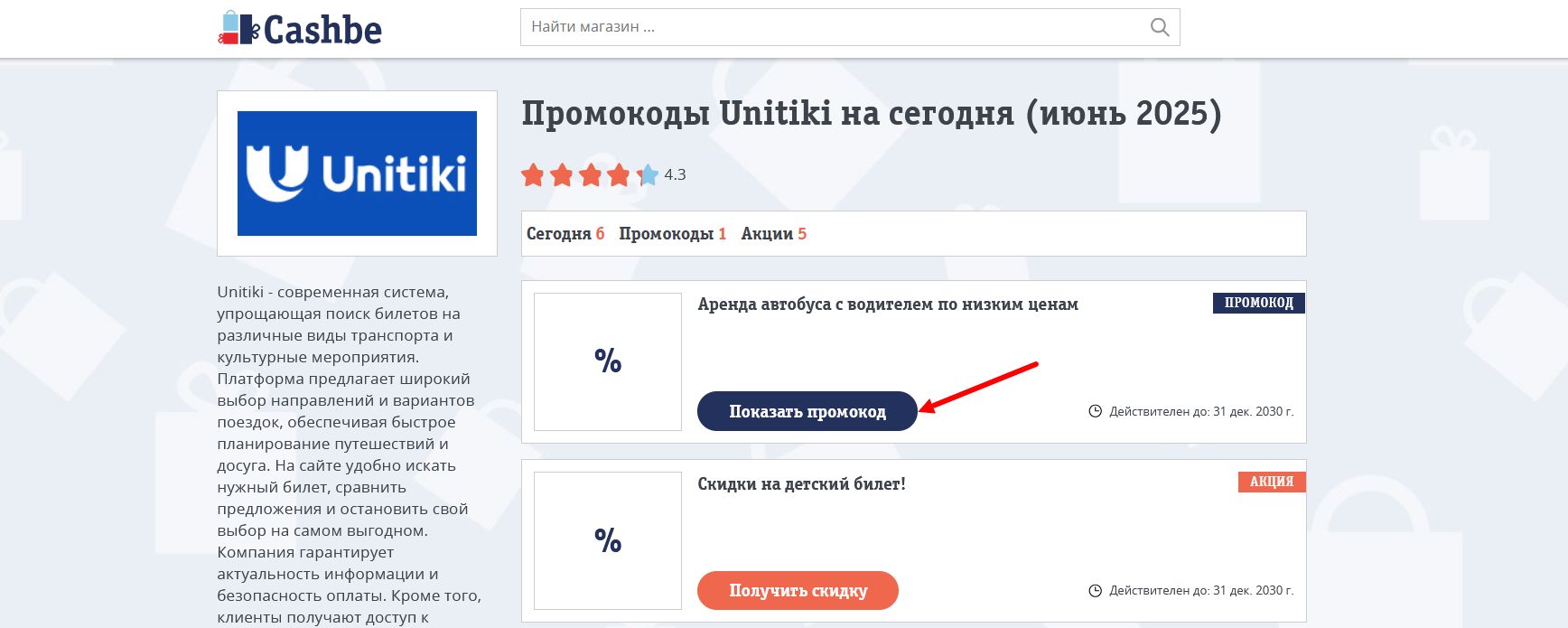This screenshot has width=1568, height=628.
Task: Click percent thumbnail of child ticket offer
Action: (608, 540)
